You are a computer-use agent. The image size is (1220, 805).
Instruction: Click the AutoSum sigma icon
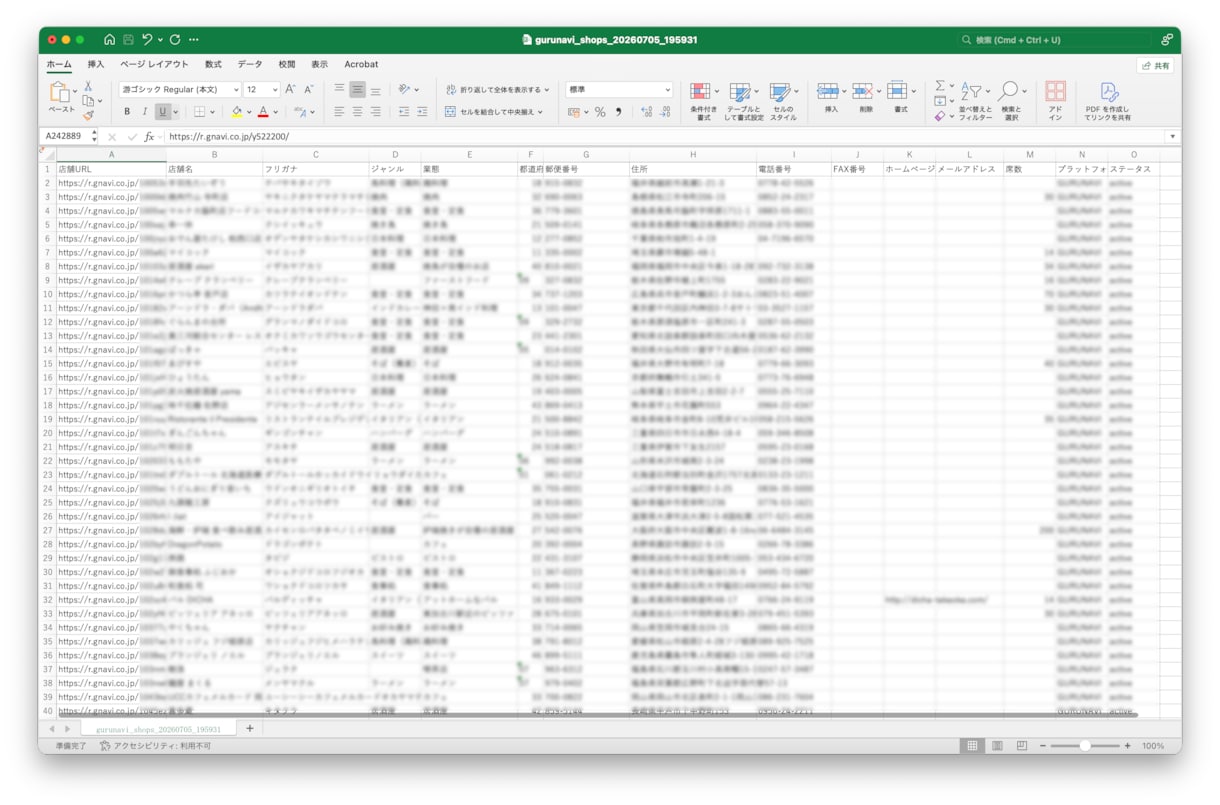(x=940, y=86)
